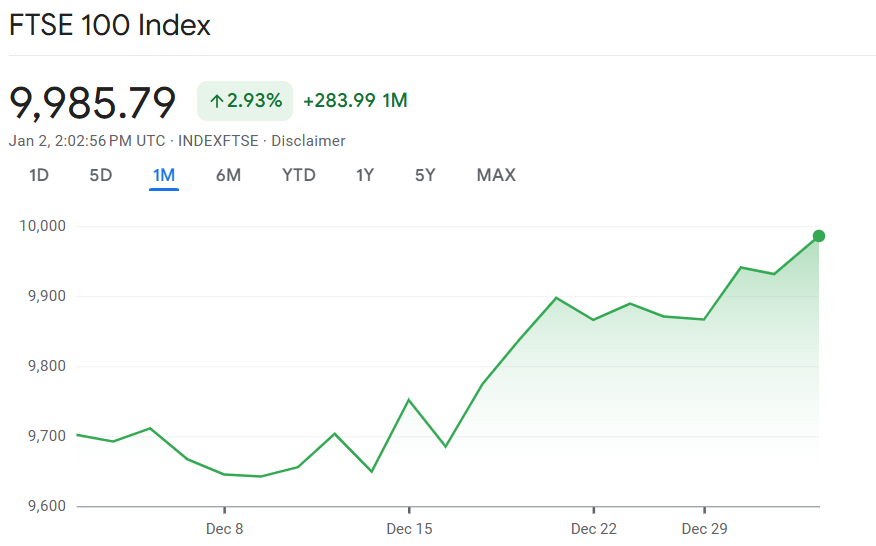Click the 9,985.79 index price
Screen dimensions: 876x546
tap(93, 102)
